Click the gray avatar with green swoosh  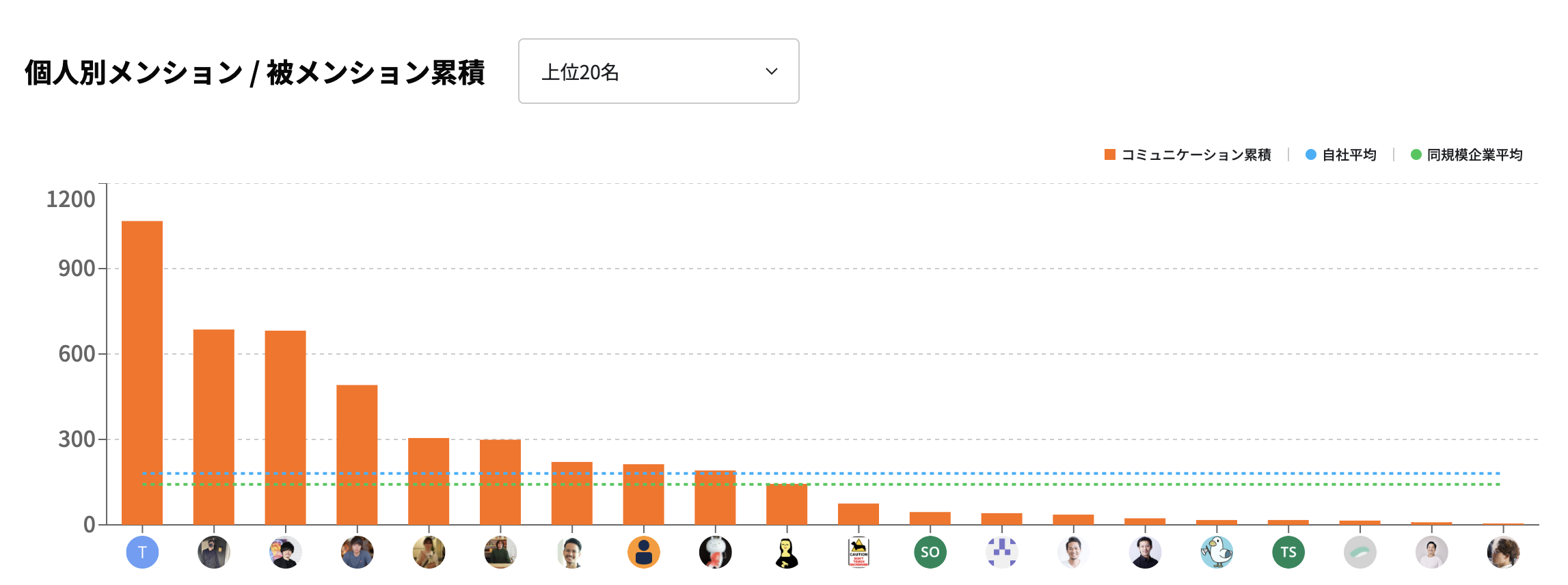pyautogui.click(x=1360, y=552)
